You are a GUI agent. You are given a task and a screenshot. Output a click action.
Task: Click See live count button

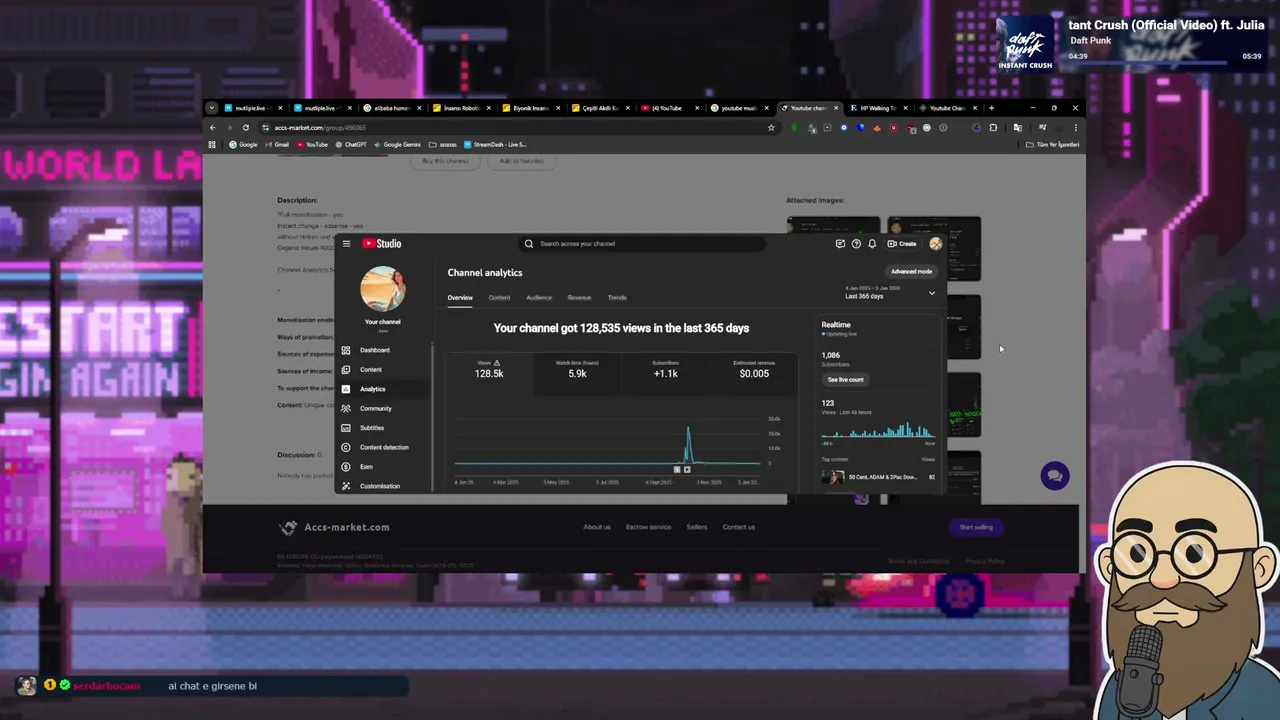pos(845,379)
